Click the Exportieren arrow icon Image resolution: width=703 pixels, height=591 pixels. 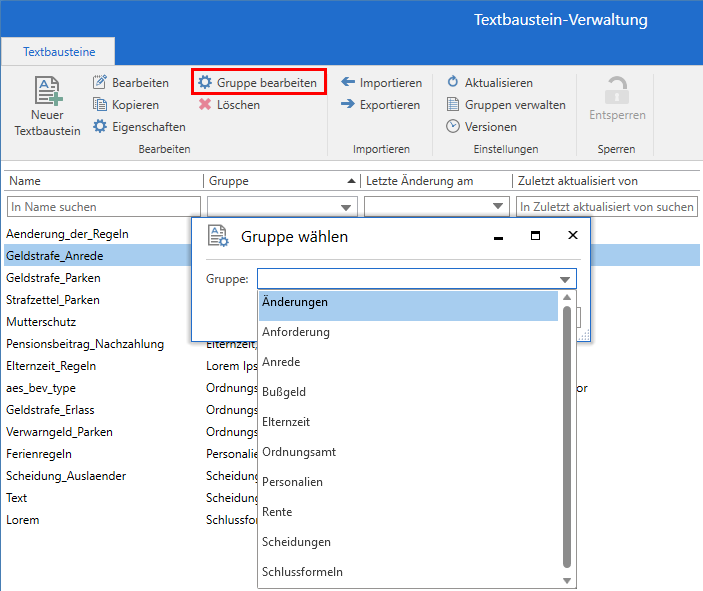tap(348, 105)
